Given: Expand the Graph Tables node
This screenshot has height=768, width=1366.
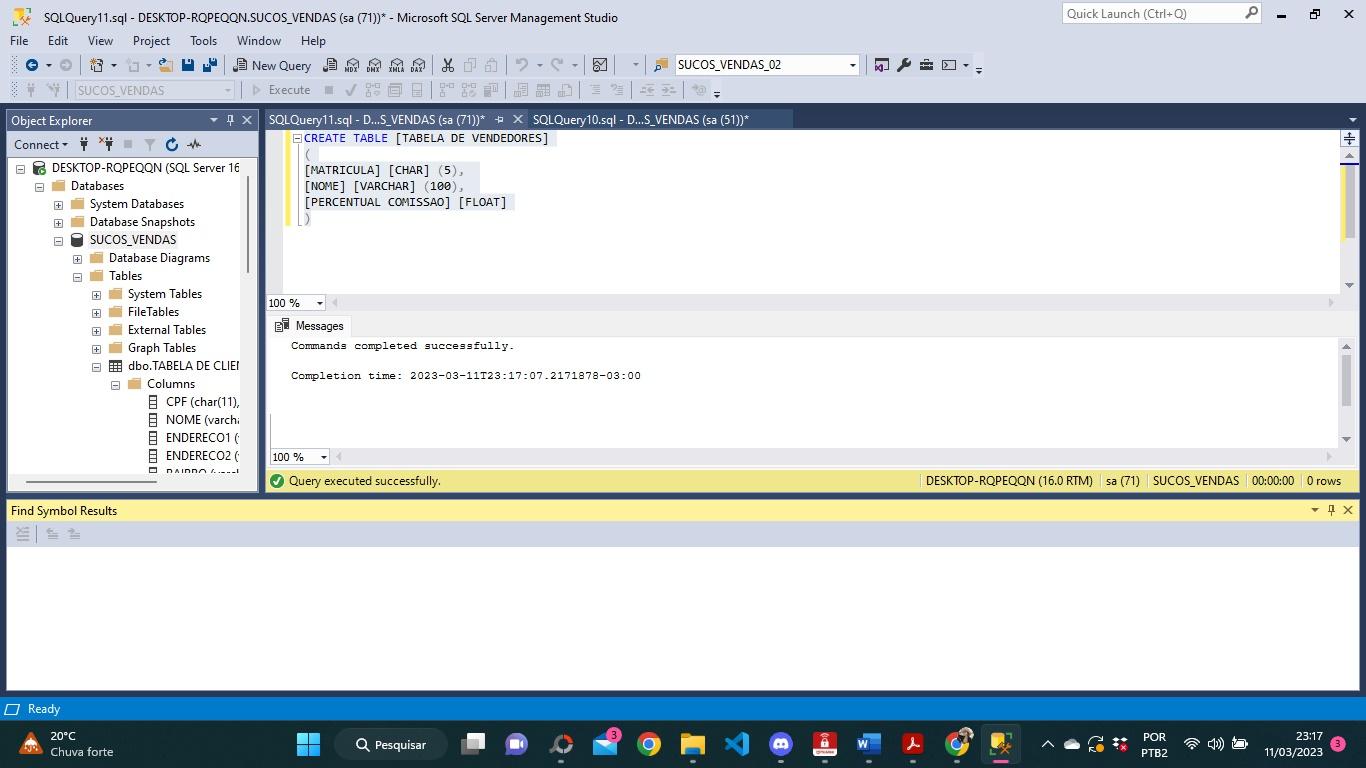Looking at the screenshot, I should 96,348.
